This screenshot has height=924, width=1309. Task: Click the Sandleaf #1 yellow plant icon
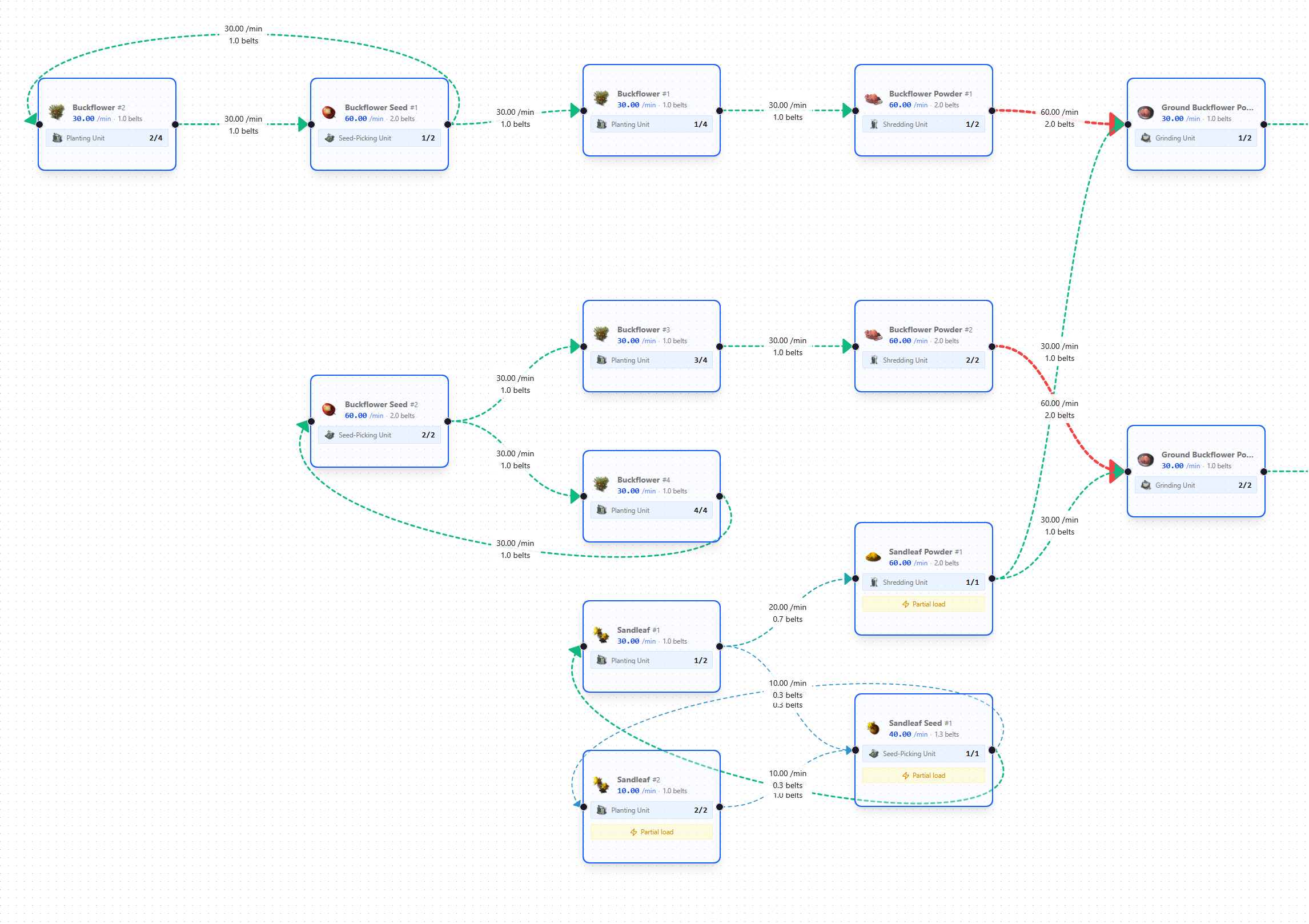tap(601, 634)
